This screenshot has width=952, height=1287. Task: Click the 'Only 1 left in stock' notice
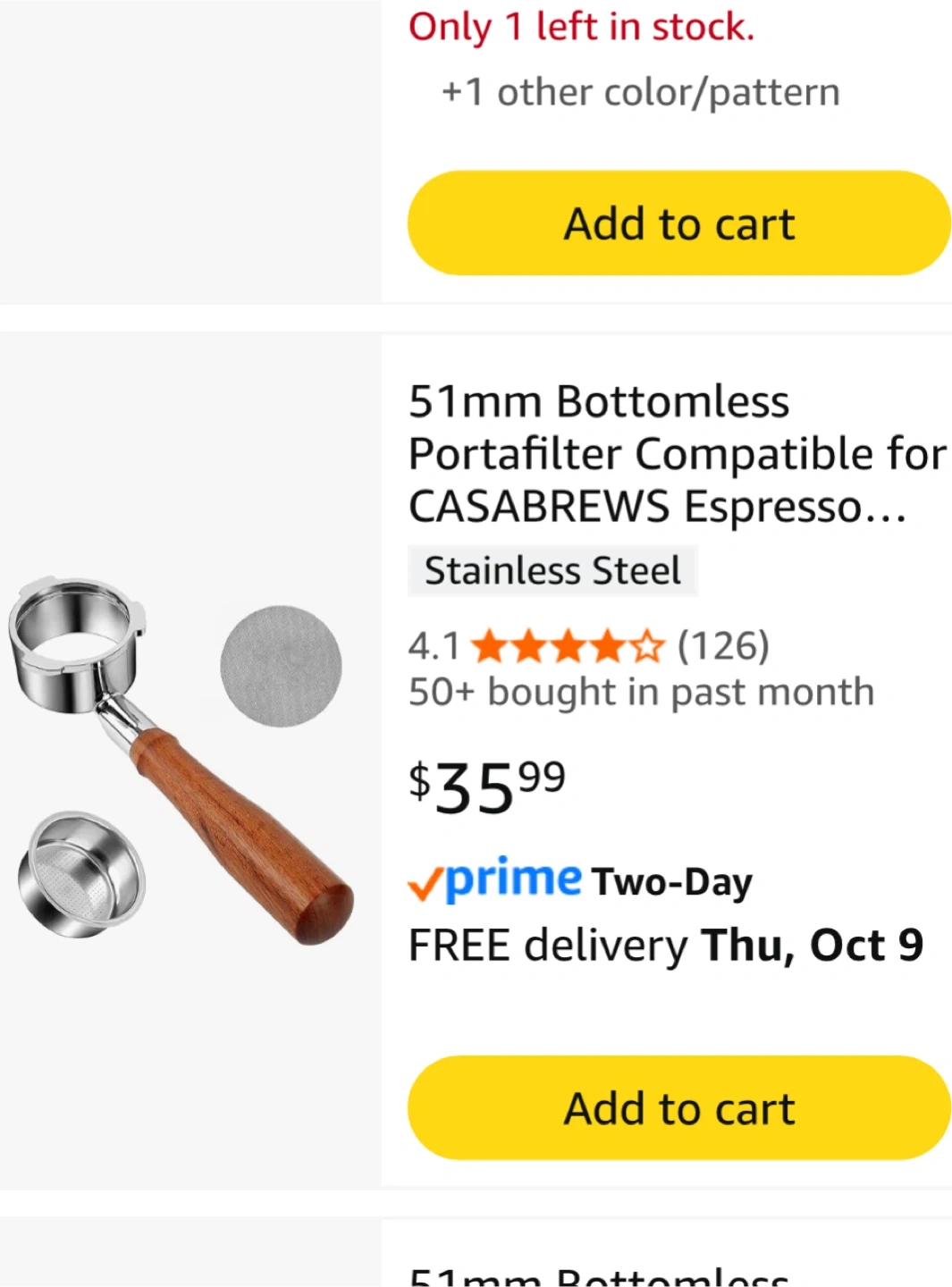(581, 27)
